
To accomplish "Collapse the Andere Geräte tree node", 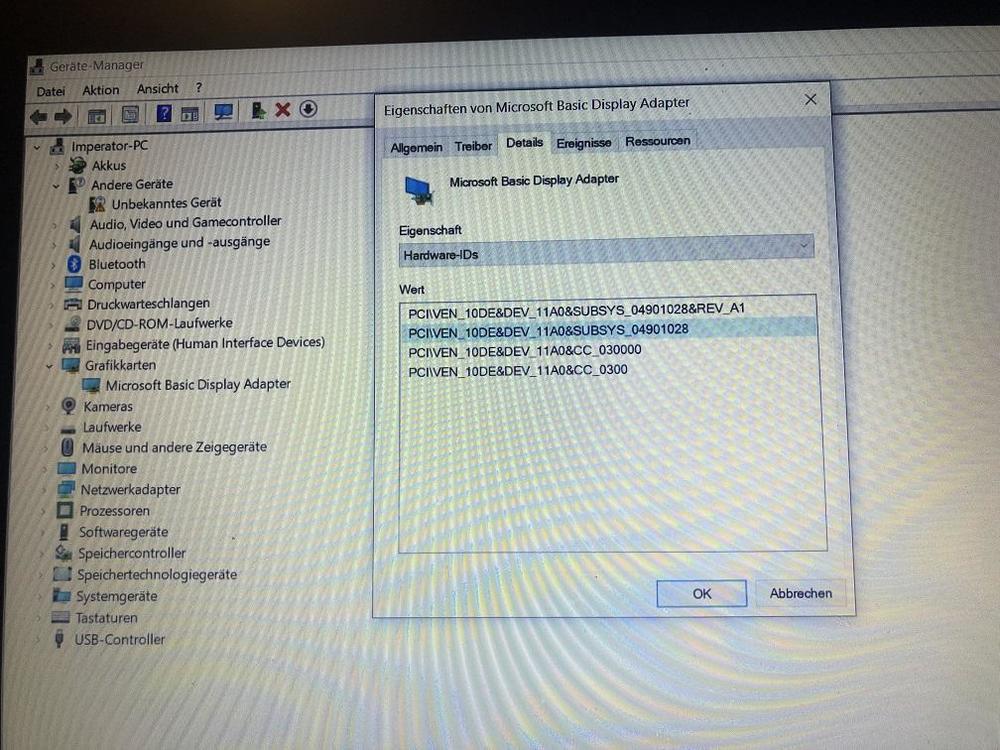I will tap(56, 186).
